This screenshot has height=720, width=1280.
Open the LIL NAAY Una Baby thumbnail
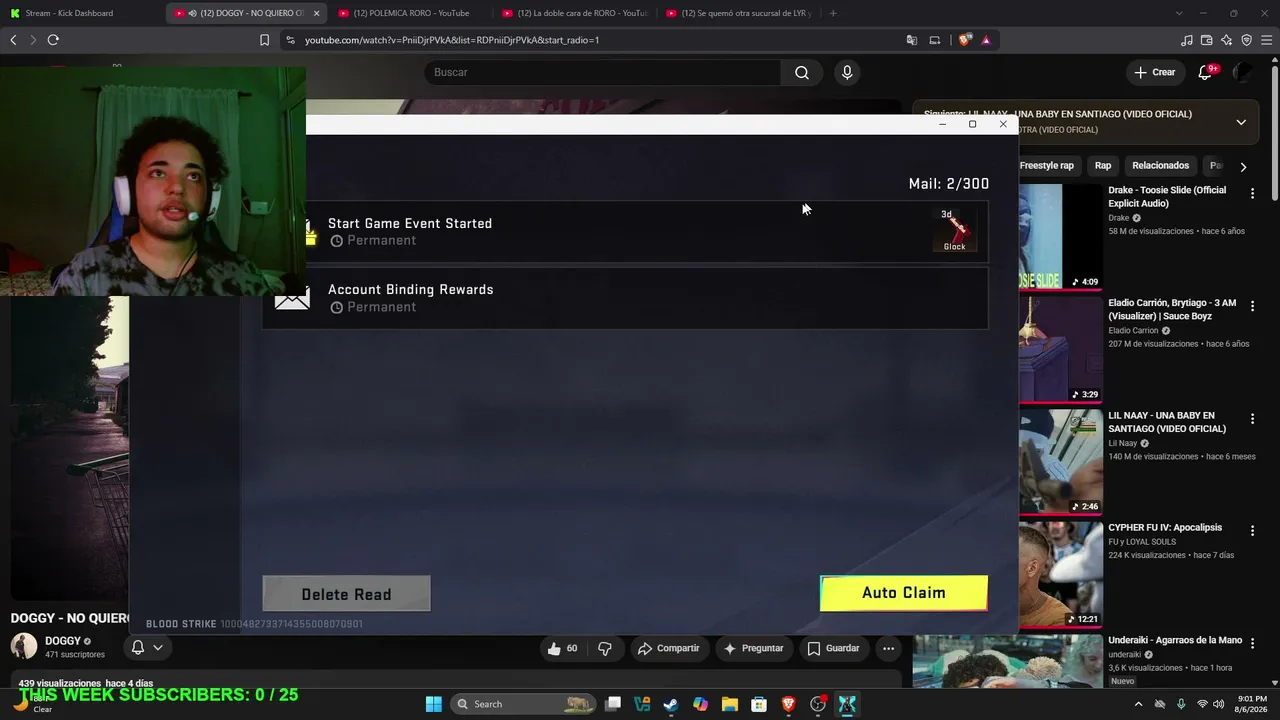coord(1060,462)
